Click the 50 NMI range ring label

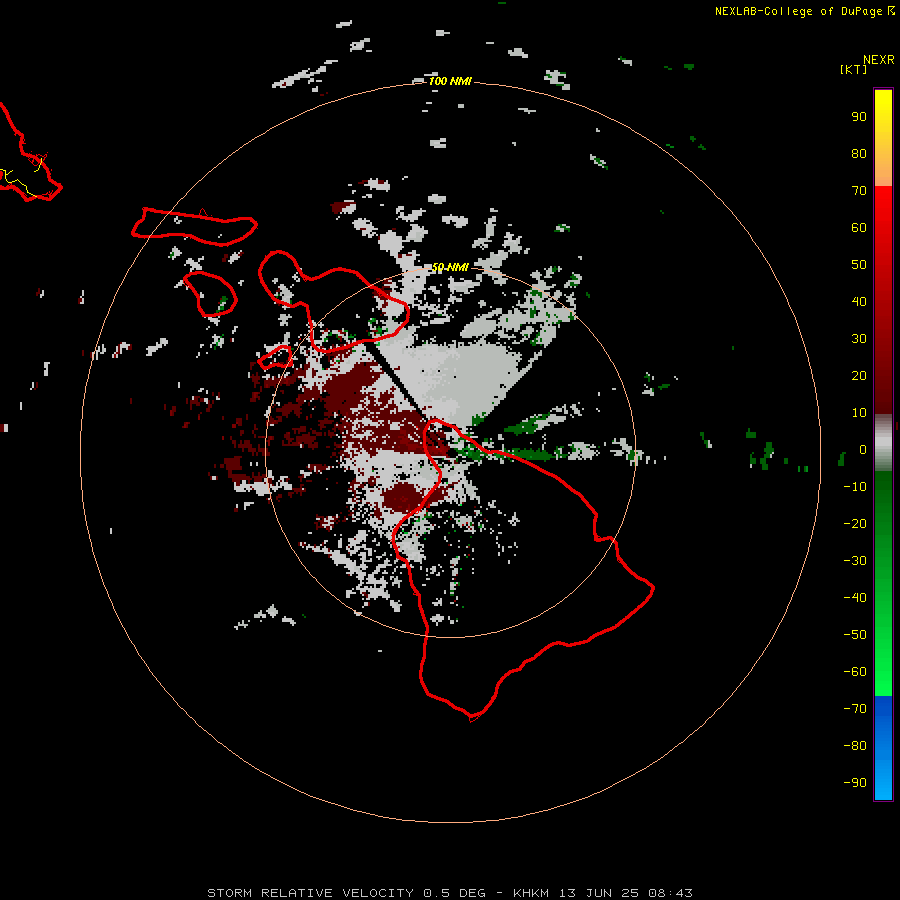[450, 267]
